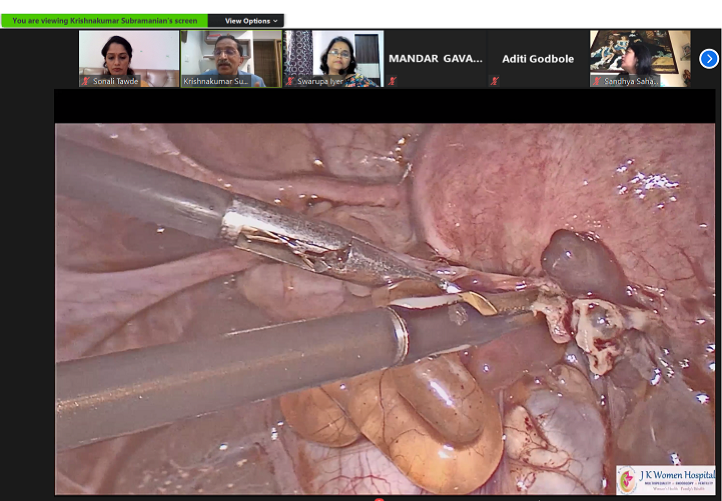Click the J K Women Hospital logo
The image size is (722, 501).
(x=665, y=480)
